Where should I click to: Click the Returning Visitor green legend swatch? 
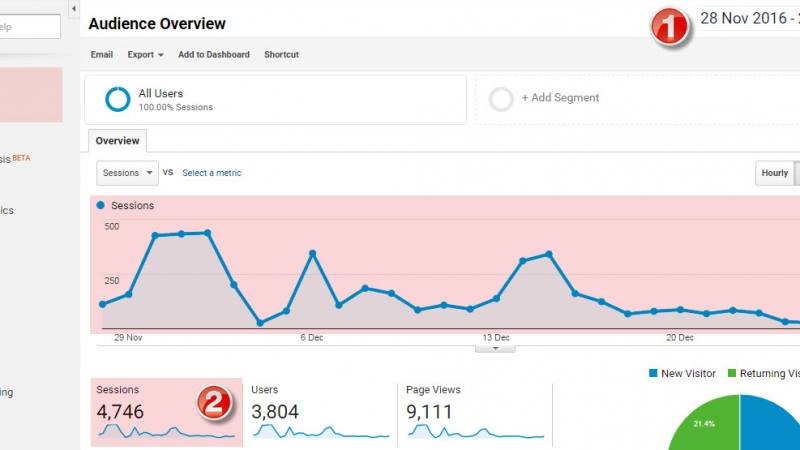(x=732, y=373)
